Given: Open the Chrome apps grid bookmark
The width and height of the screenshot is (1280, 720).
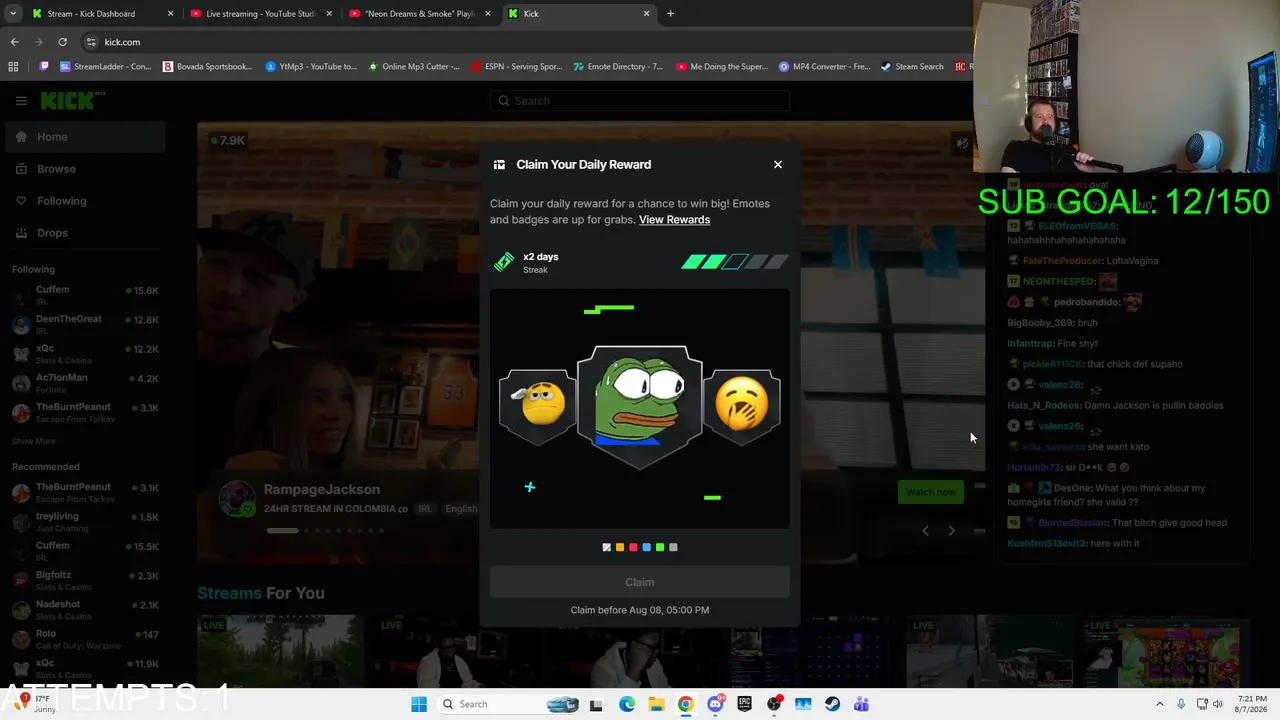Looking at the screenshot, I should click(13, 67).
